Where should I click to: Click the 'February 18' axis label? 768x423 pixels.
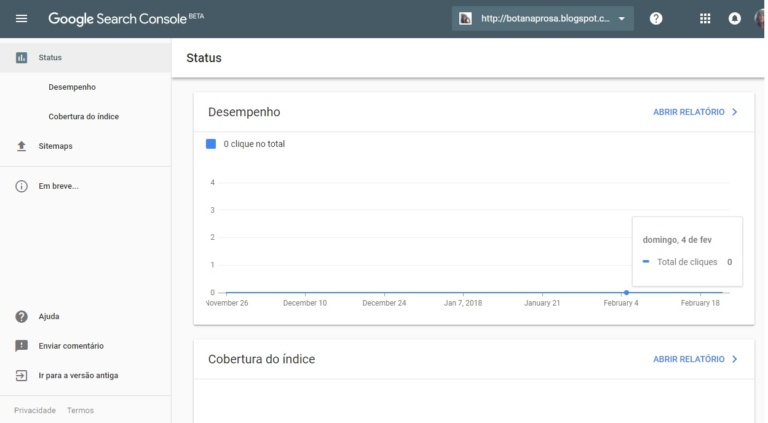coord(700,303)
